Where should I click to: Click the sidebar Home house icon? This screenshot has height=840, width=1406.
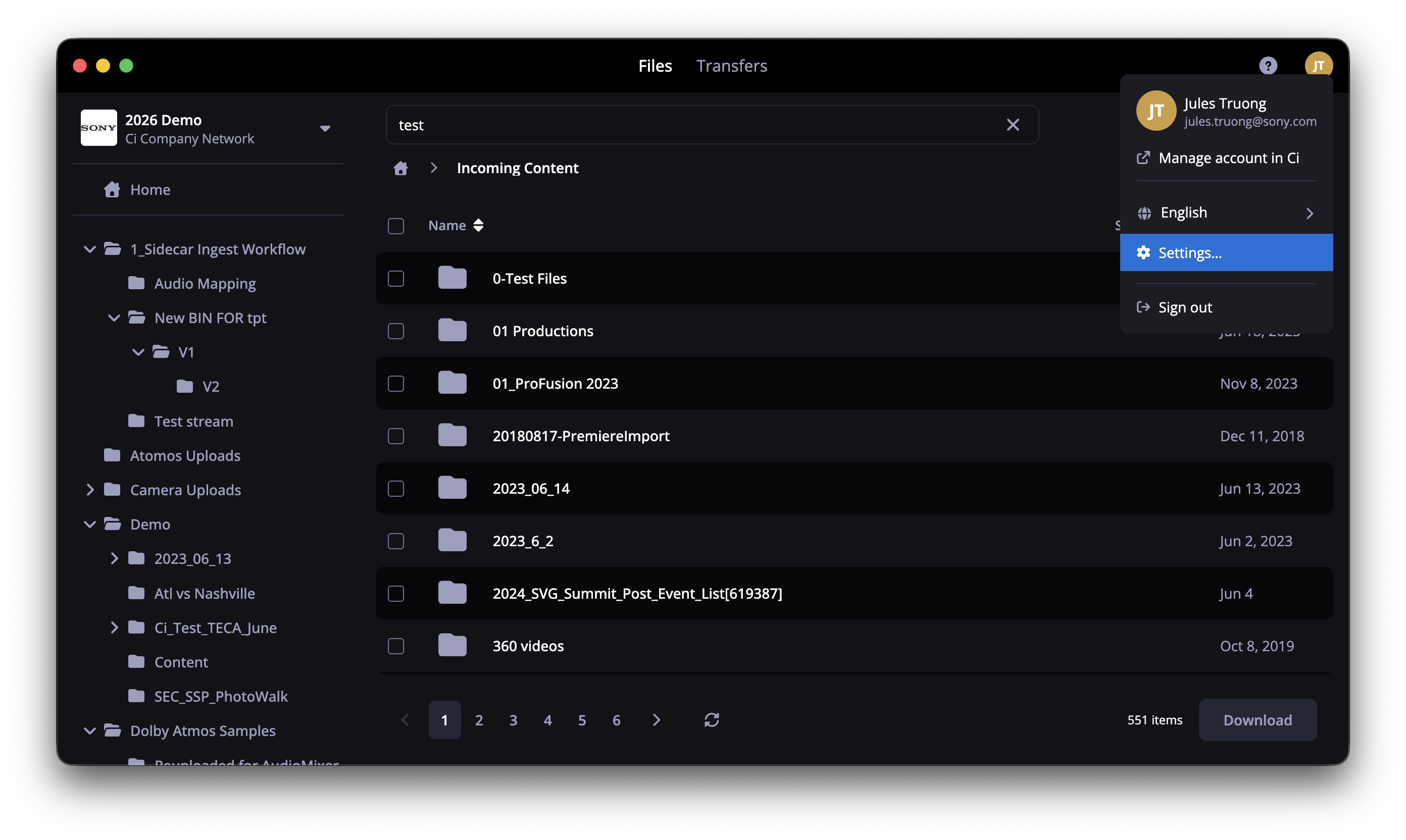[112, 190]
